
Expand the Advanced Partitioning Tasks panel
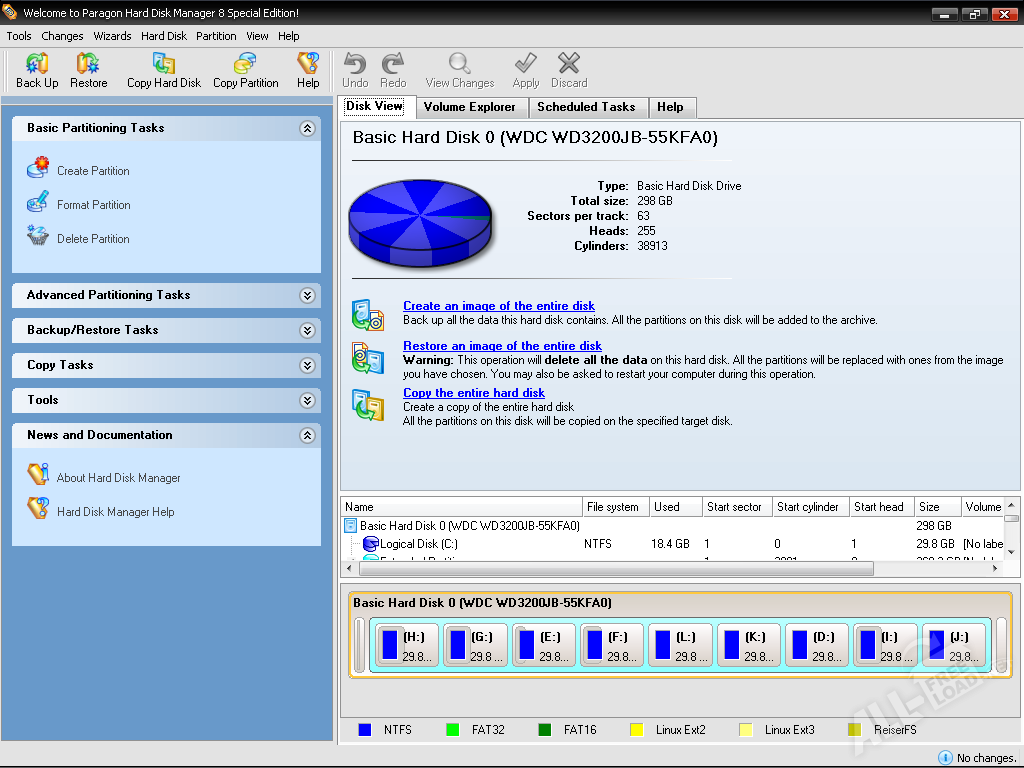coord(307,296)
